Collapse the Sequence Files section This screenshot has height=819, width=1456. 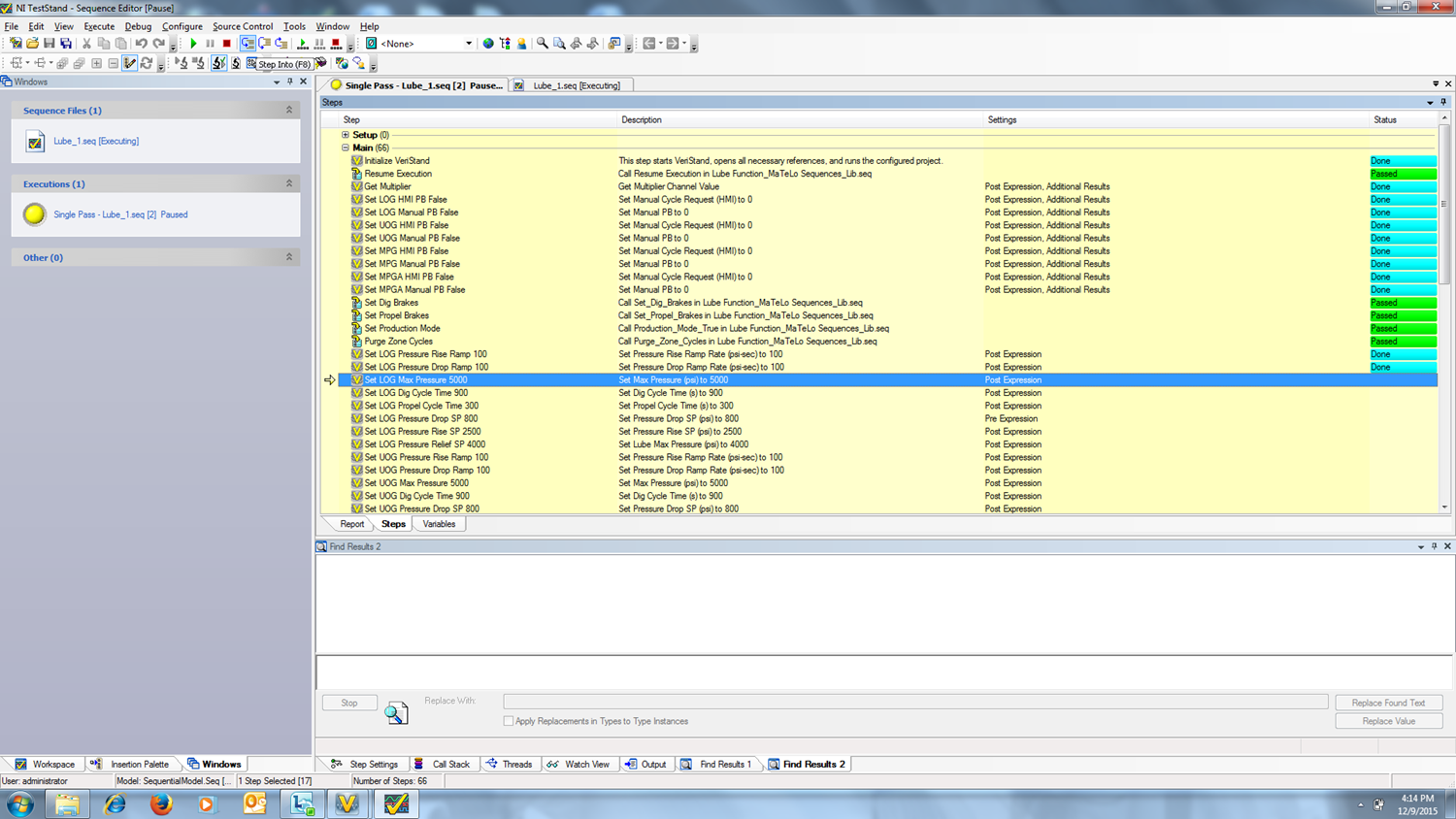(289, 110)
